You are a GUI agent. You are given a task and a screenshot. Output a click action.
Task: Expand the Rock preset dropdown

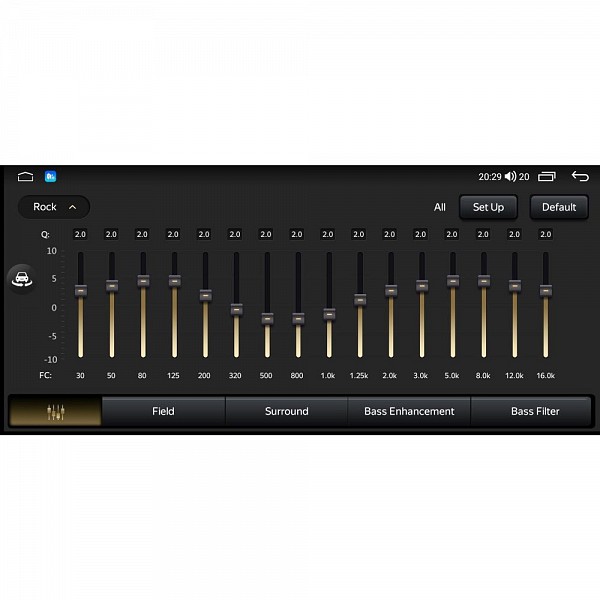pos(54,207)
